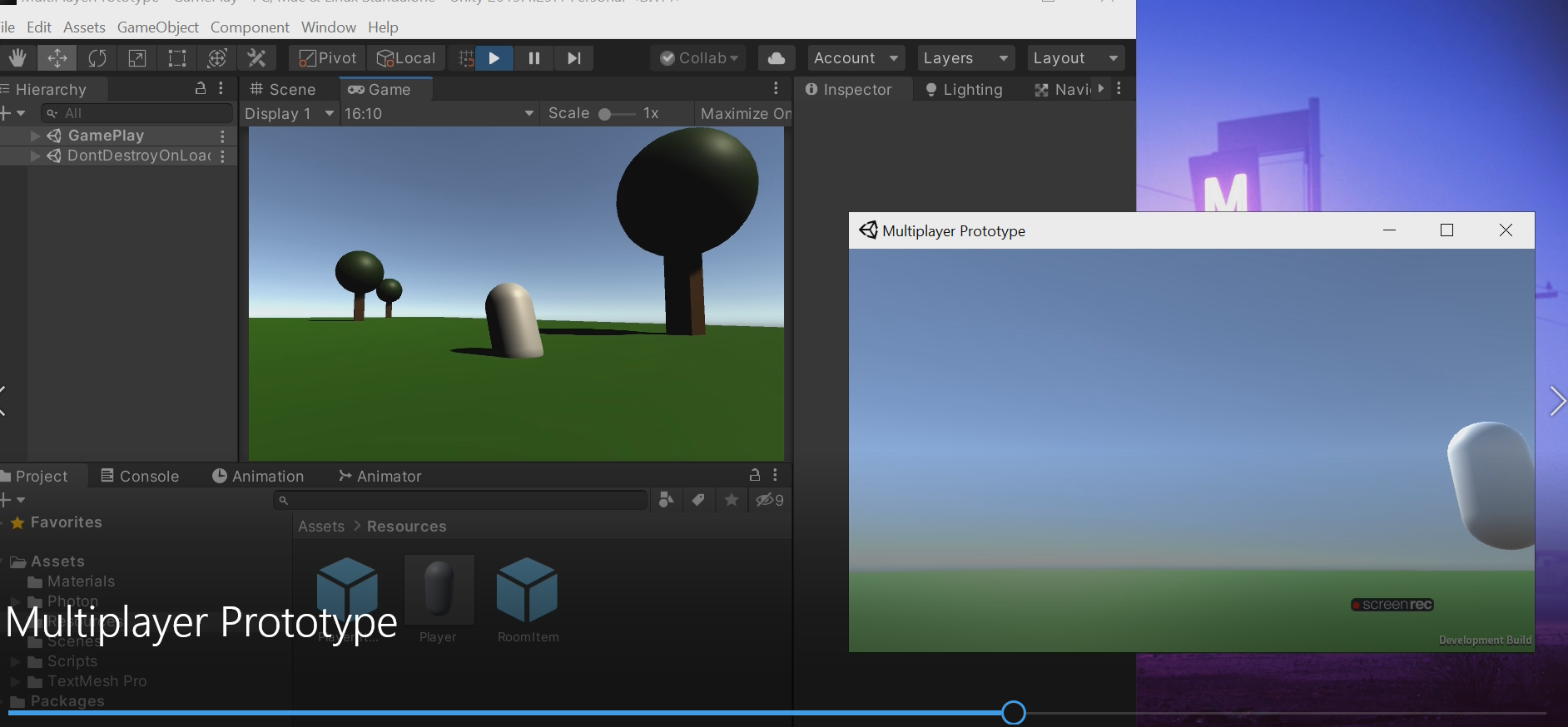Toggle Local handle rotation

tap(407, 58)
